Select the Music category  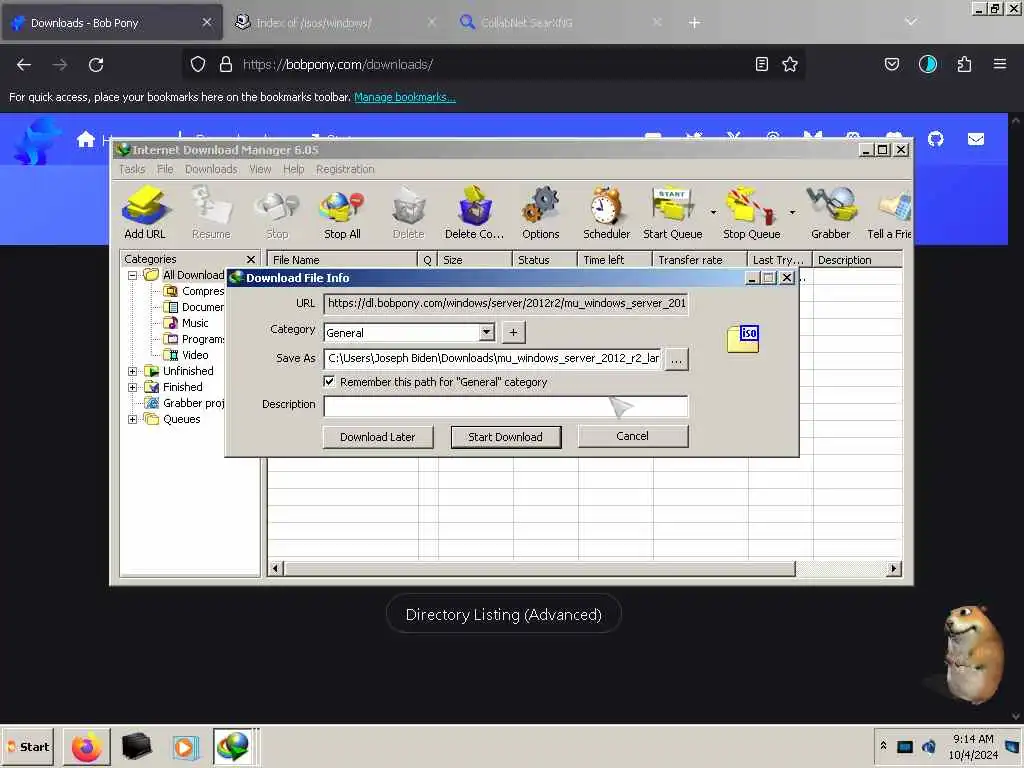(187, 323)
